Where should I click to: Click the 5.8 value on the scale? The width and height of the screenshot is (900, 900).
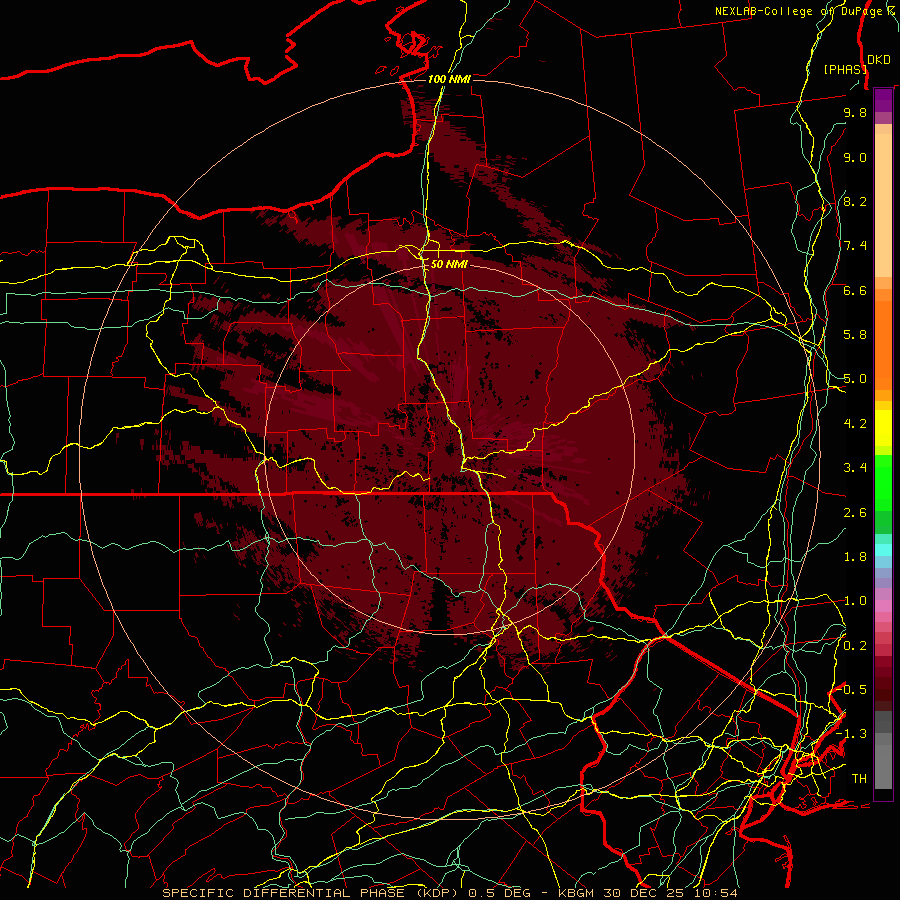point(855,335)
